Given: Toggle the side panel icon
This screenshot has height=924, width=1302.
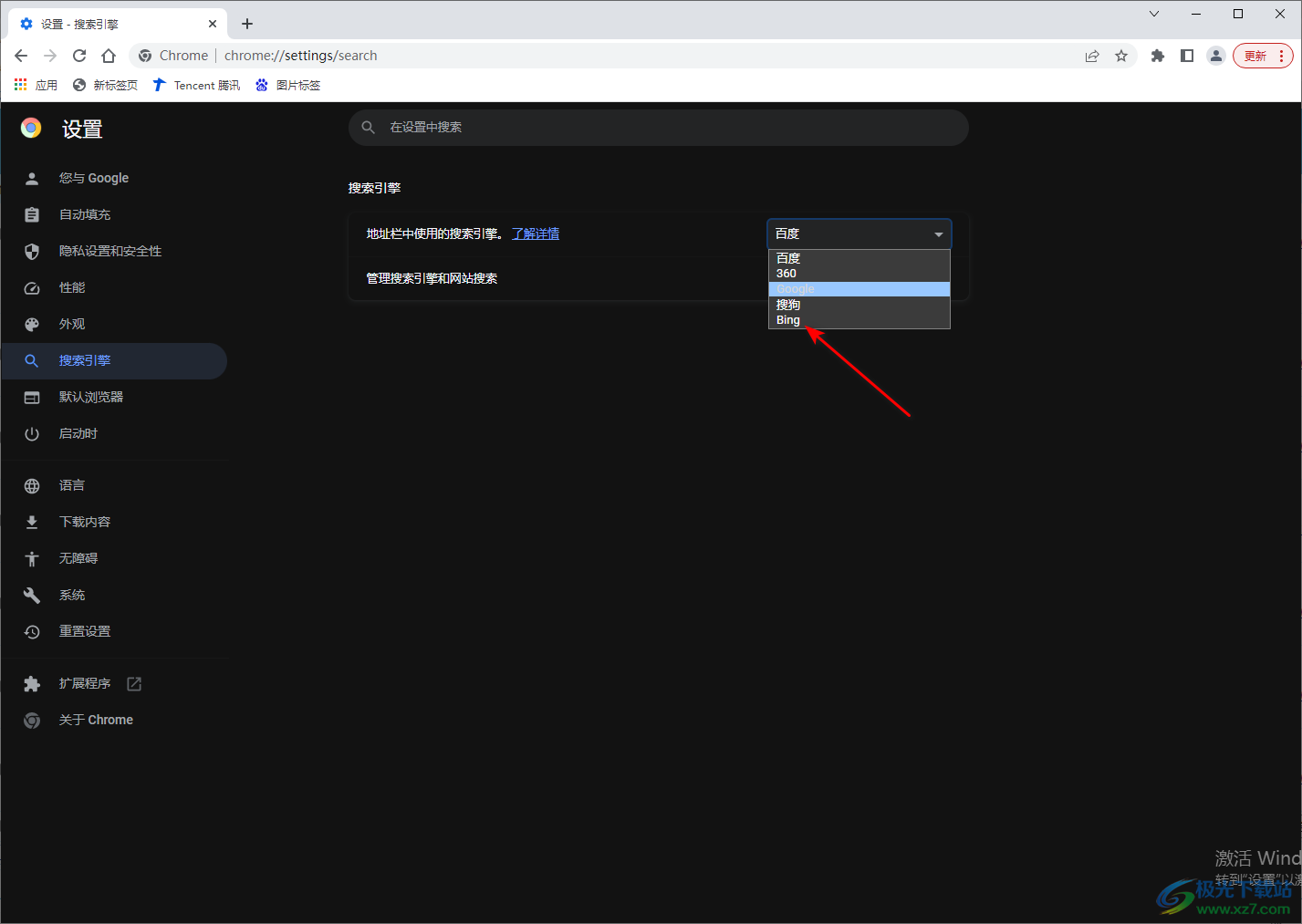Looking at the screenshot, I should click(x=1187, y=56).
